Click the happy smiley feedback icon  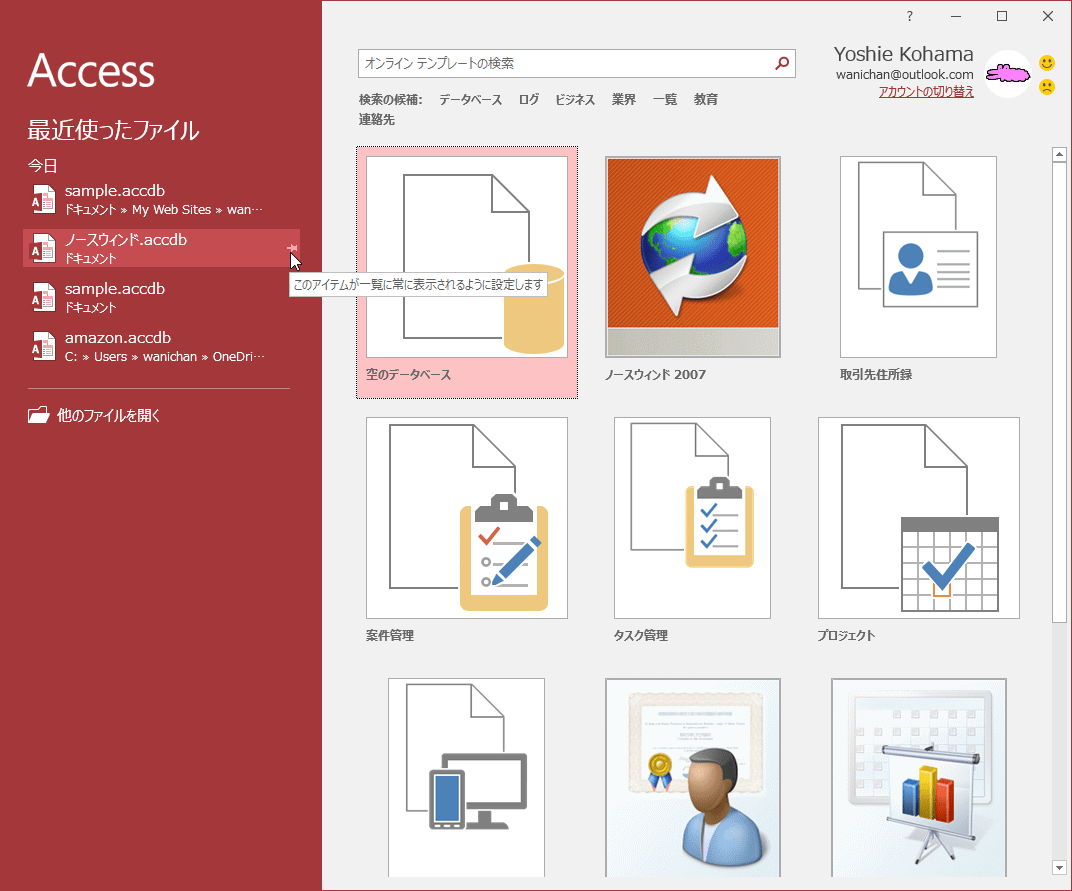click(x=1047, y=63)
